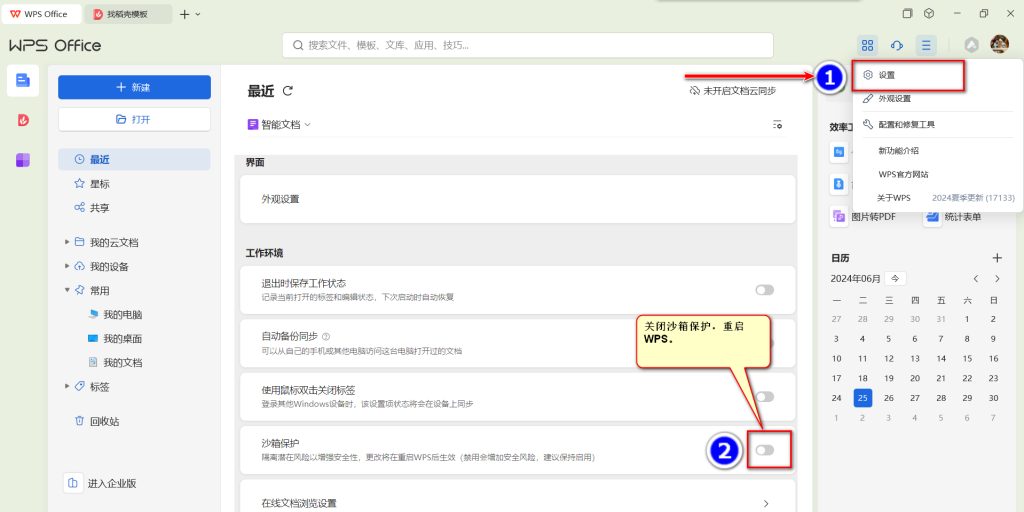The image size is (1024, 512).
Task: Create a new document with the 新建 button
Action: pyautogui.click(x=135, y=88)
